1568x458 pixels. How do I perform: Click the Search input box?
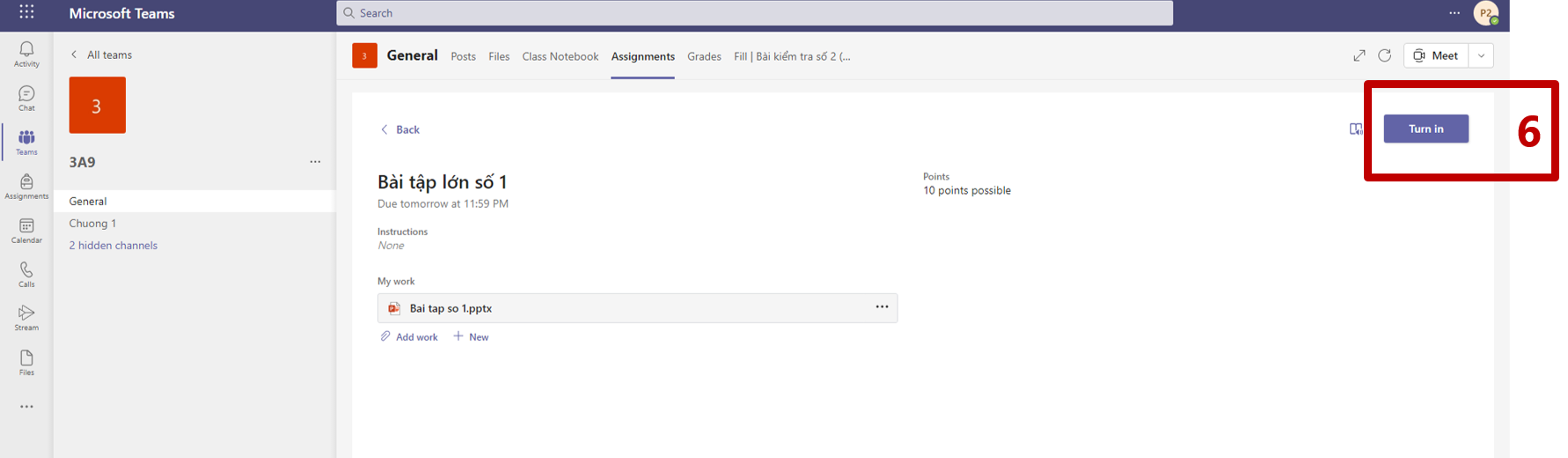(x=754, y=13)
